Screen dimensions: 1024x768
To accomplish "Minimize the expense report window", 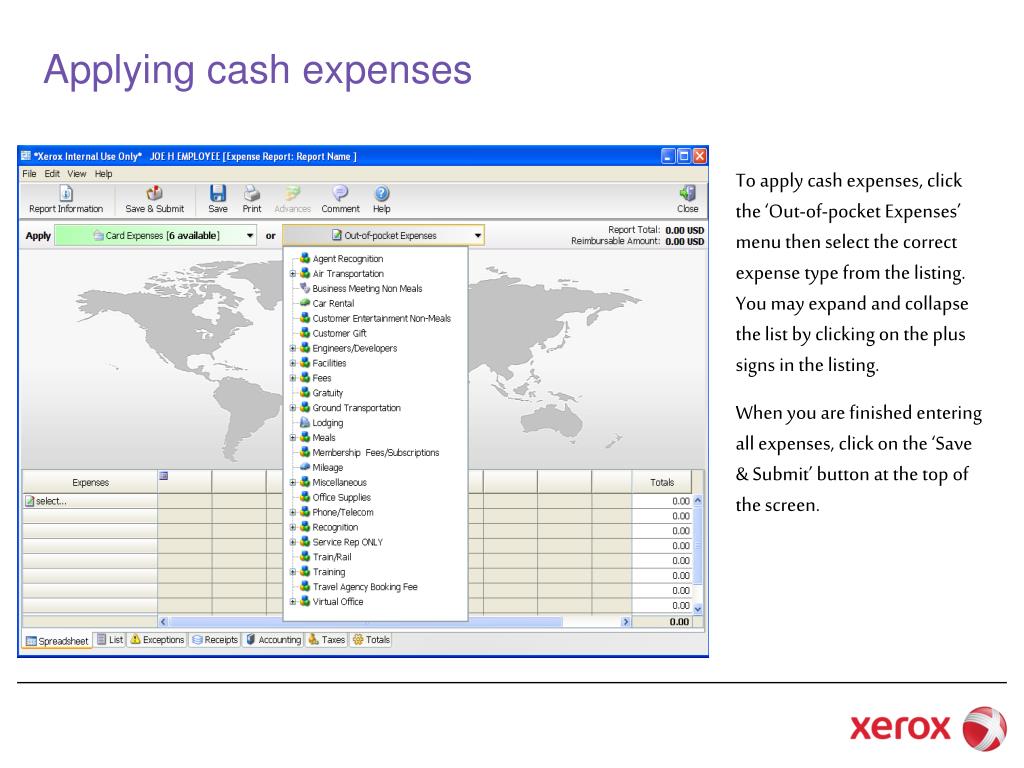I will 668,156.
